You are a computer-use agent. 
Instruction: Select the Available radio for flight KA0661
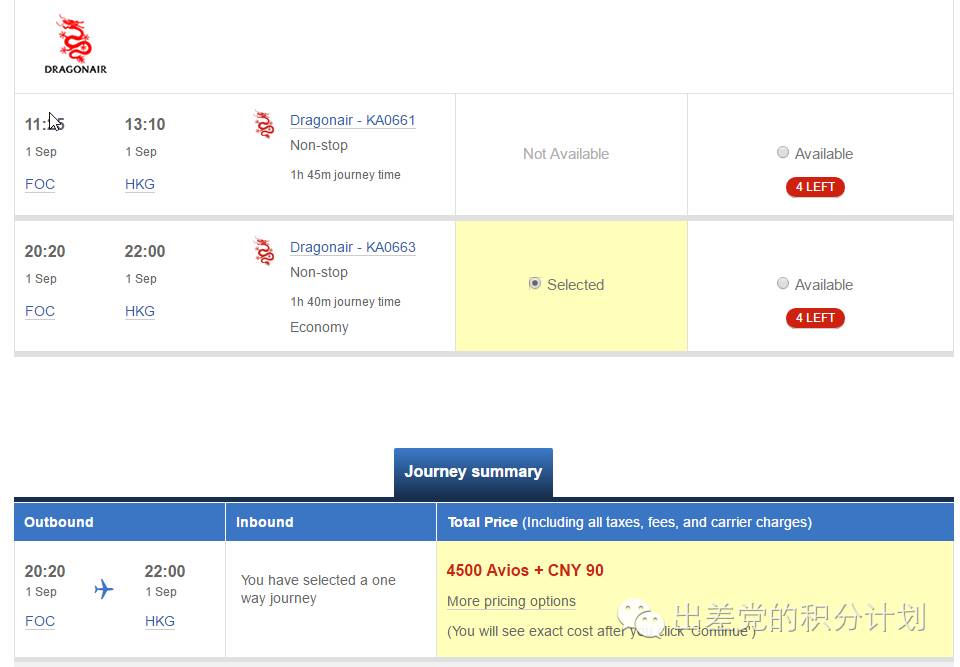coord(782,153)
